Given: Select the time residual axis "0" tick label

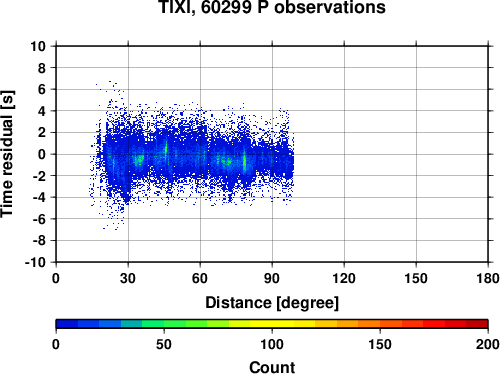Looking at the screenshot, I should [x=42, y=154].
